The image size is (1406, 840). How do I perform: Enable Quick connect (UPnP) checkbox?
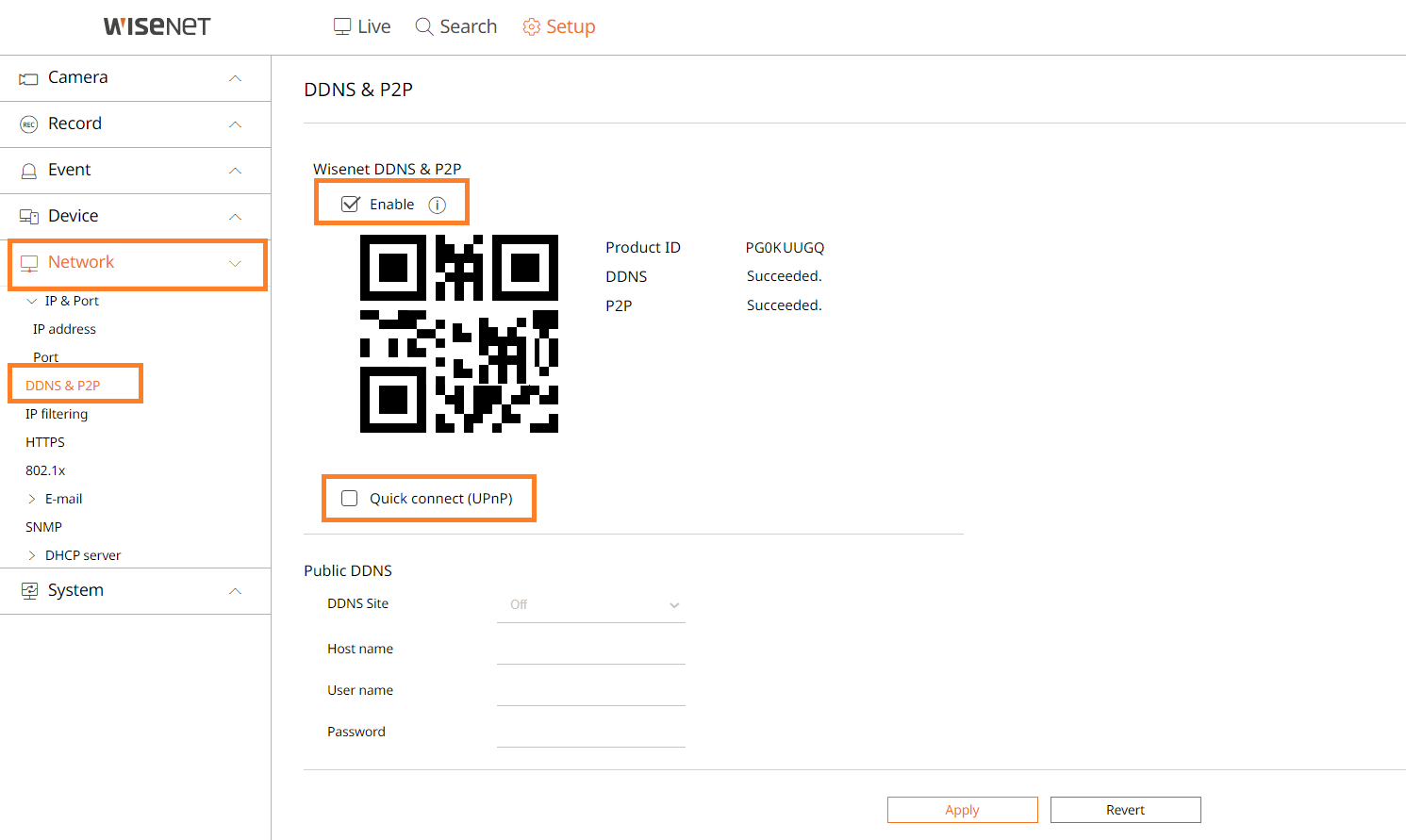click(350, 499)
